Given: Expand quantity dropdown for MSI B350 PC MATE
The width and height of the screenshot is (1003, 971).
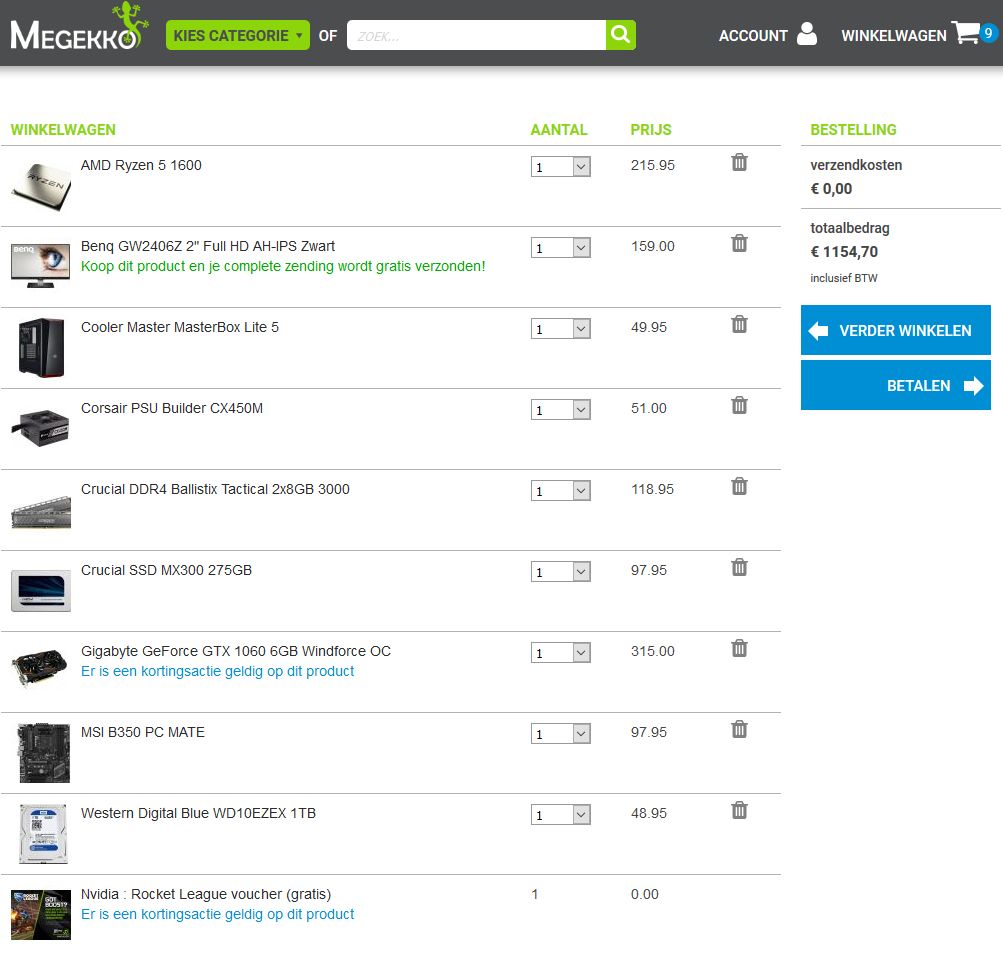Looking at the screenshot, I should [560, 734].
